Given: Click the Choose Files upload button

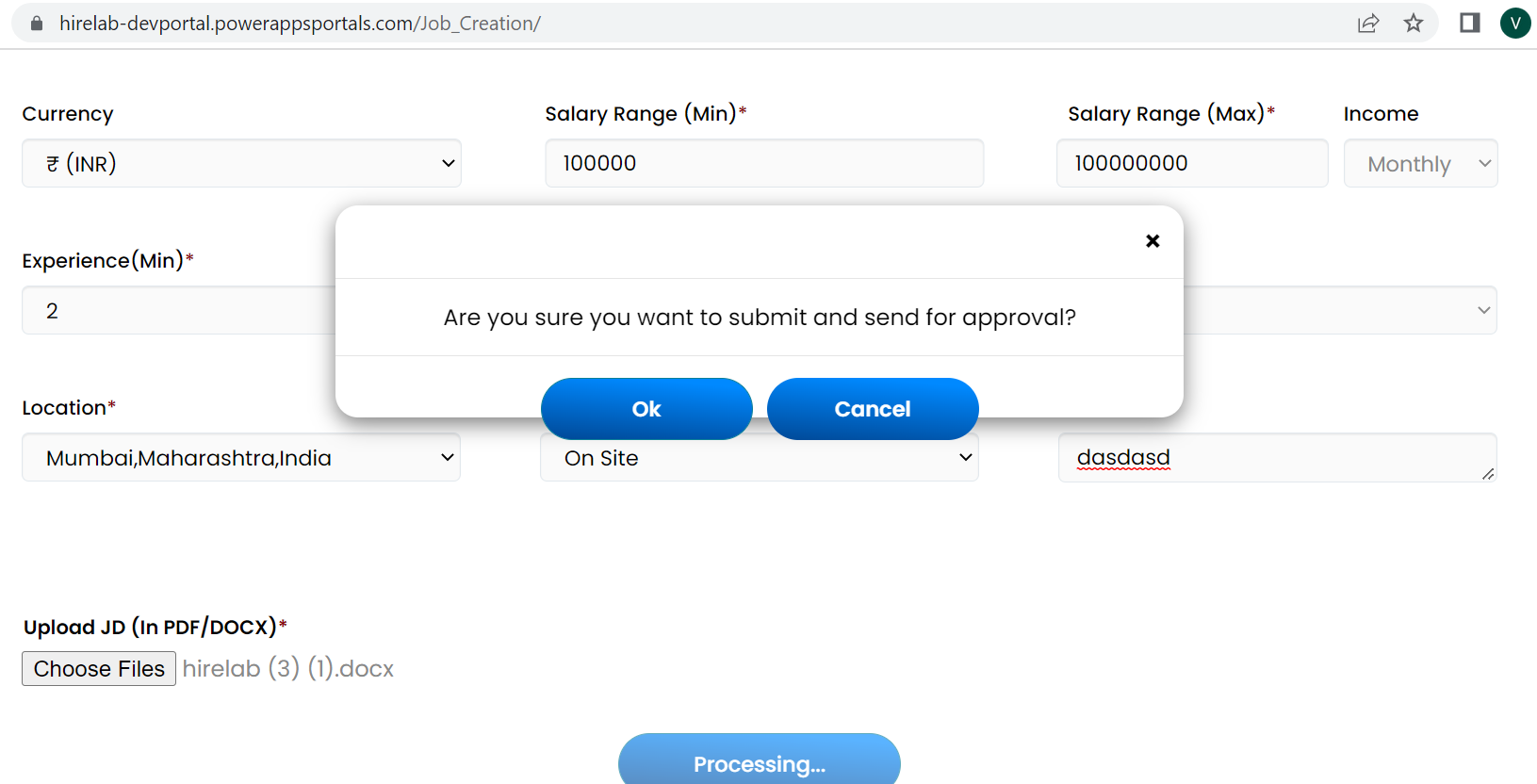Looking at the screenshot, I should click(x=99, y=669).
